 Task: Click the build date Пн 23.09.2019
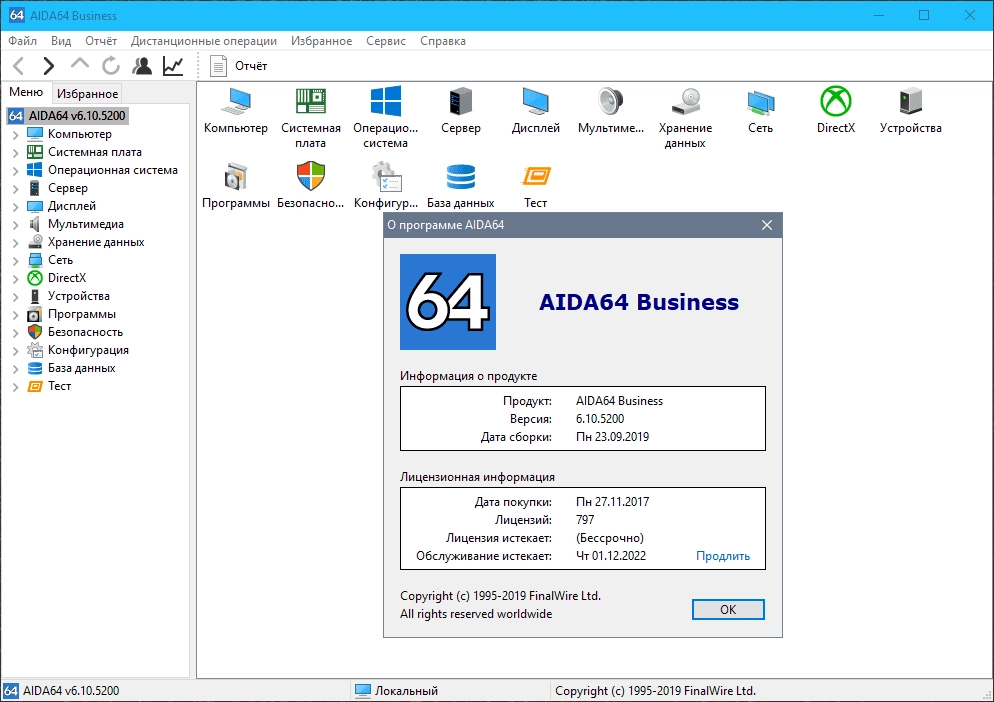612,436
